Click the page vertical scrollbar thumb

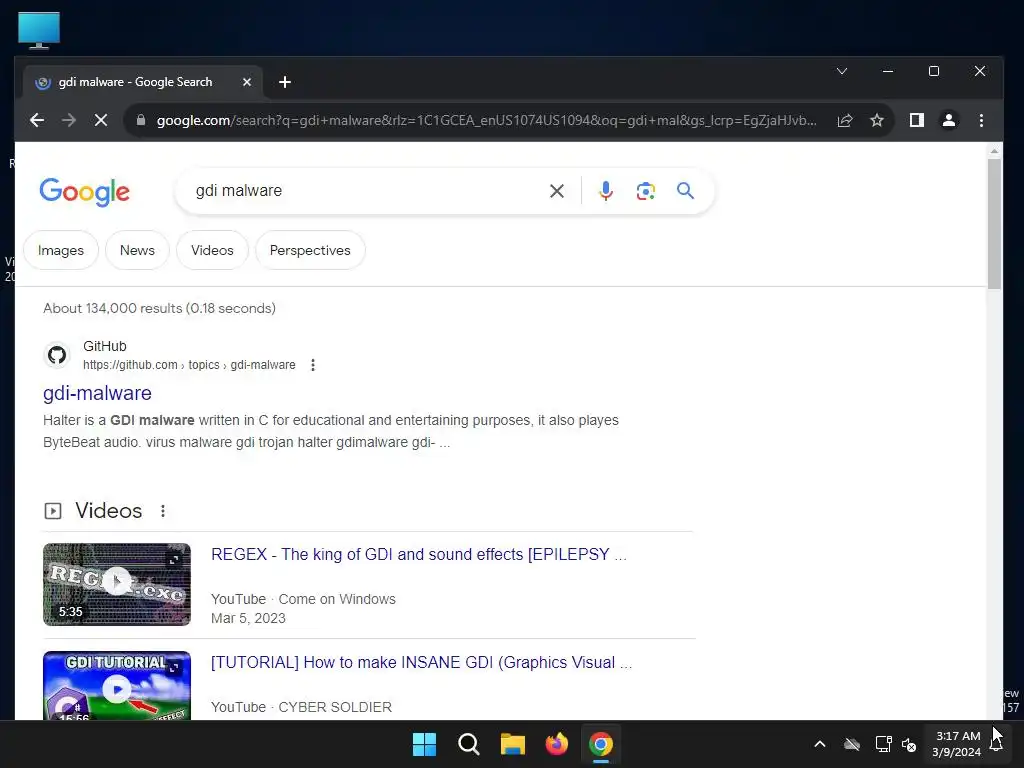point(994,223)
